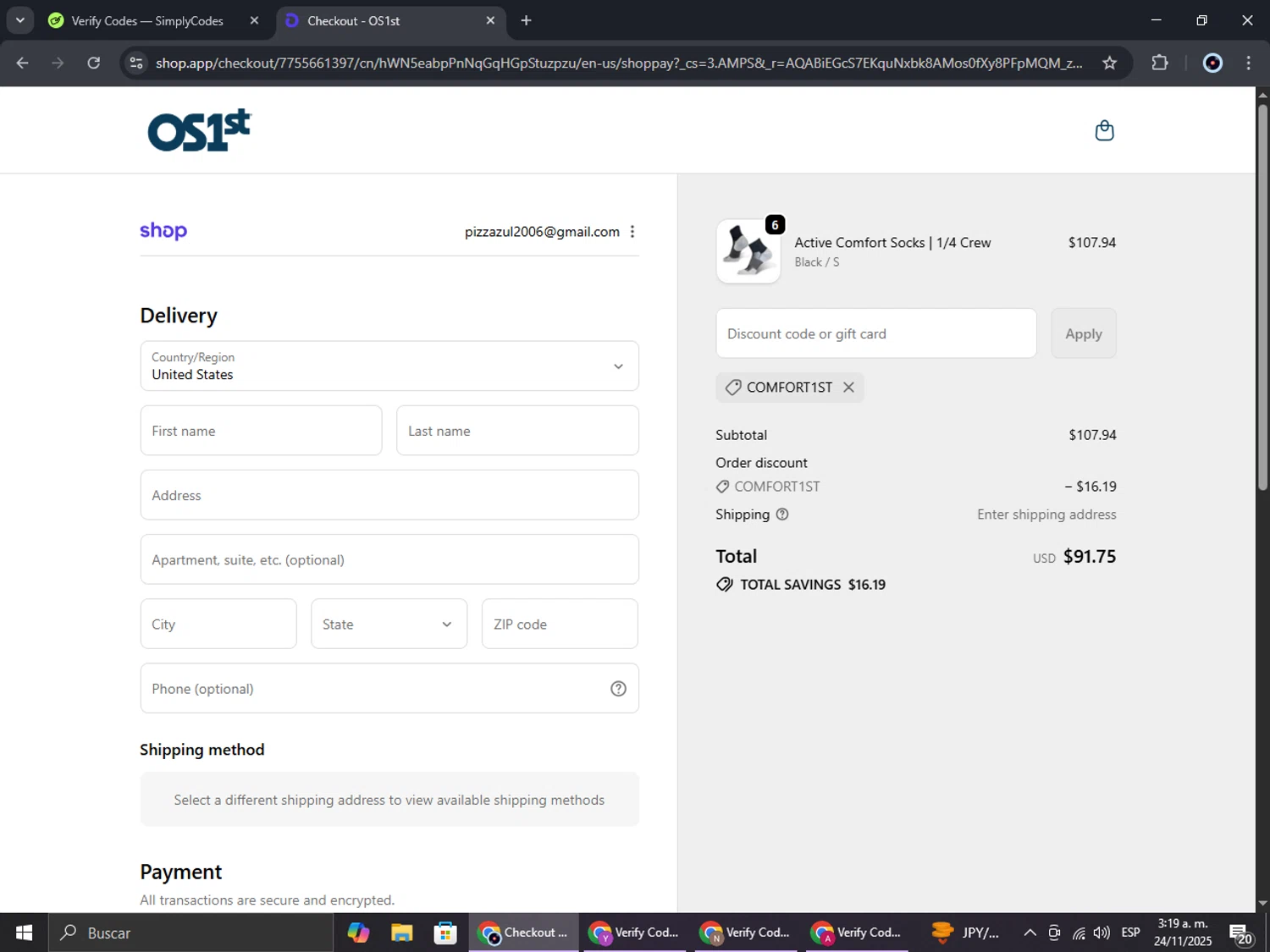
Task: Open the clock showing 3:19 a. m.
Action: click(1183, 933)
